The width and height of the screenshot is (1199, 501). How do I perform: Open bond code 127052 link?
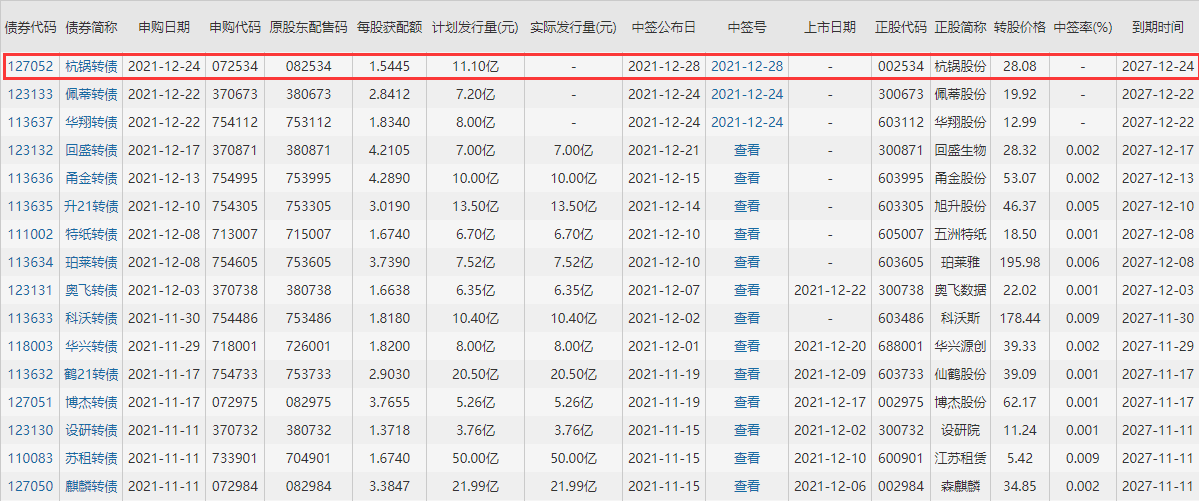point(29,66)
